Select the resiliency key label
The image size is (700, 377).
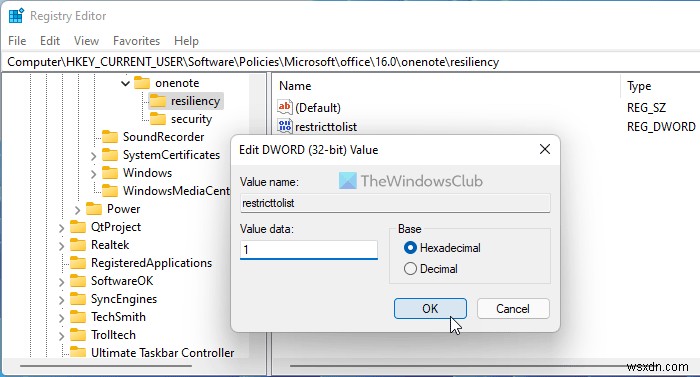click(x=196, y=101)
